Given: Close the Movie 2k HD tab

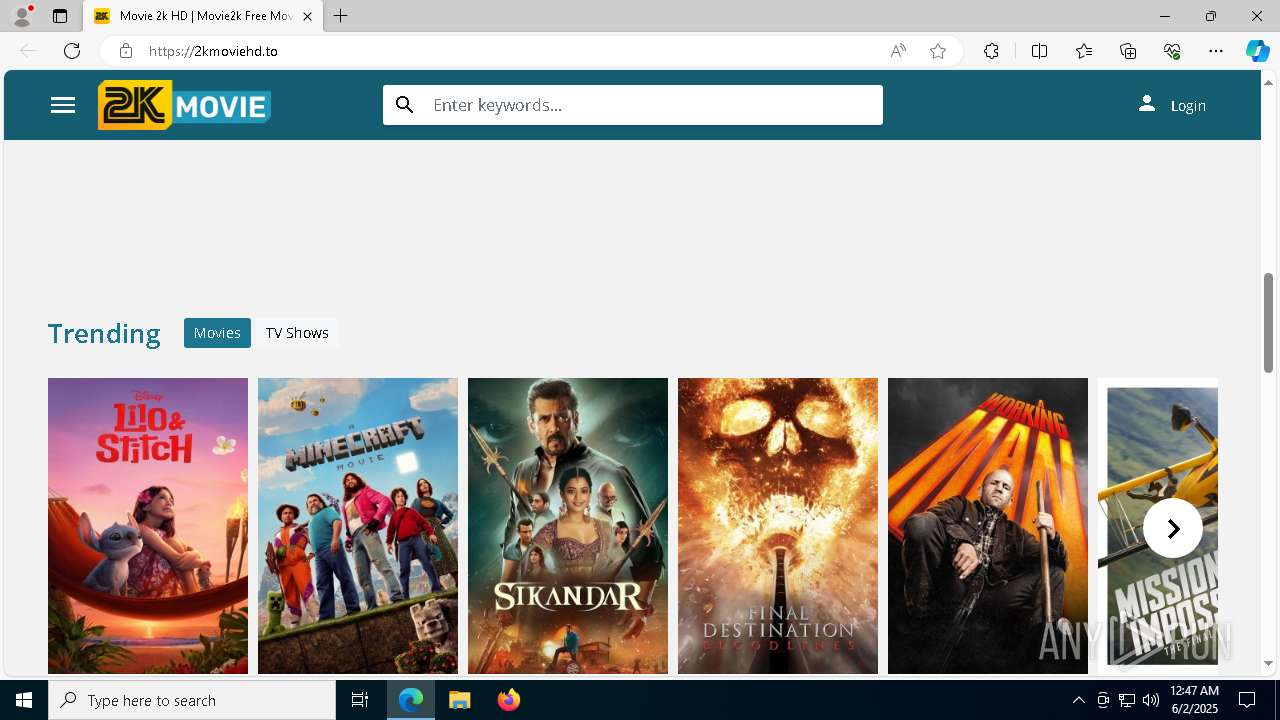Looking at the screenshot, I should (308, 16).
